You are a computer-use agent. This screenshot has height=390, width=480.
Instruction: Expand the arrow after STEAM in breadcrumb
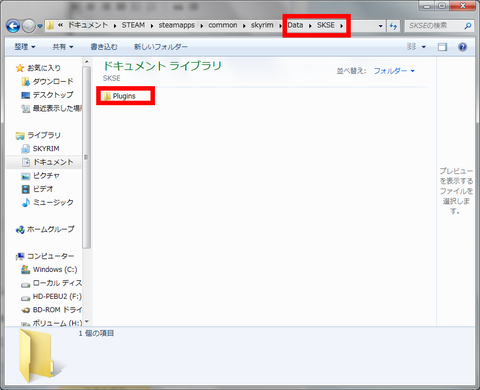[x=152, y=26]
